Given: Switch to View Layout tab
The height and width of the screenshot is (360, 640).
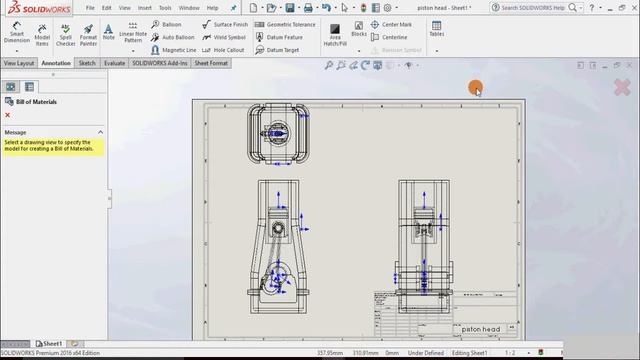Looking at the screenshot, I should [x=19, y=63].
